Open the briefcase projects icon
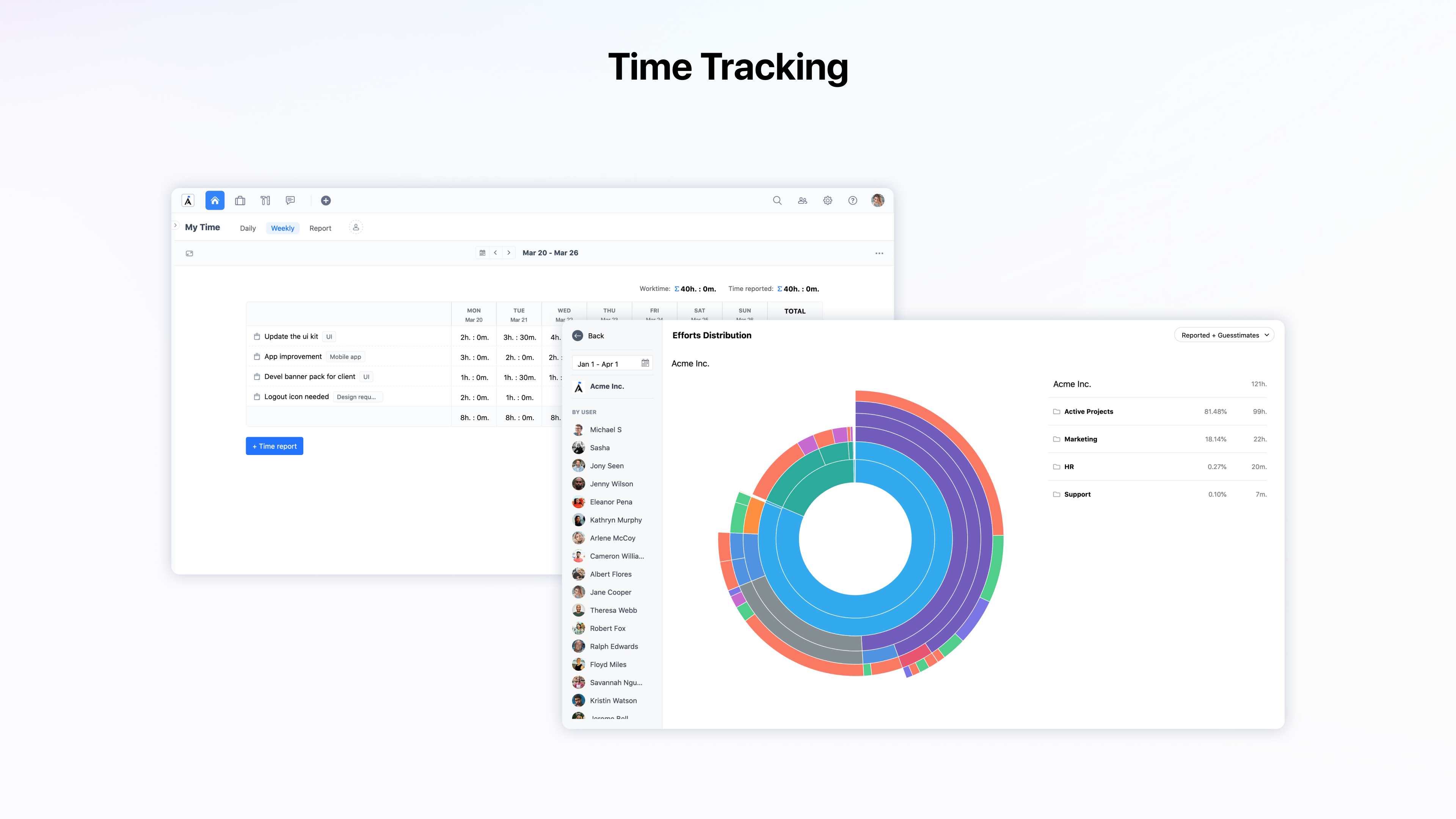The height and width of the screenshot is (819, 1456). tap(240, 200)
